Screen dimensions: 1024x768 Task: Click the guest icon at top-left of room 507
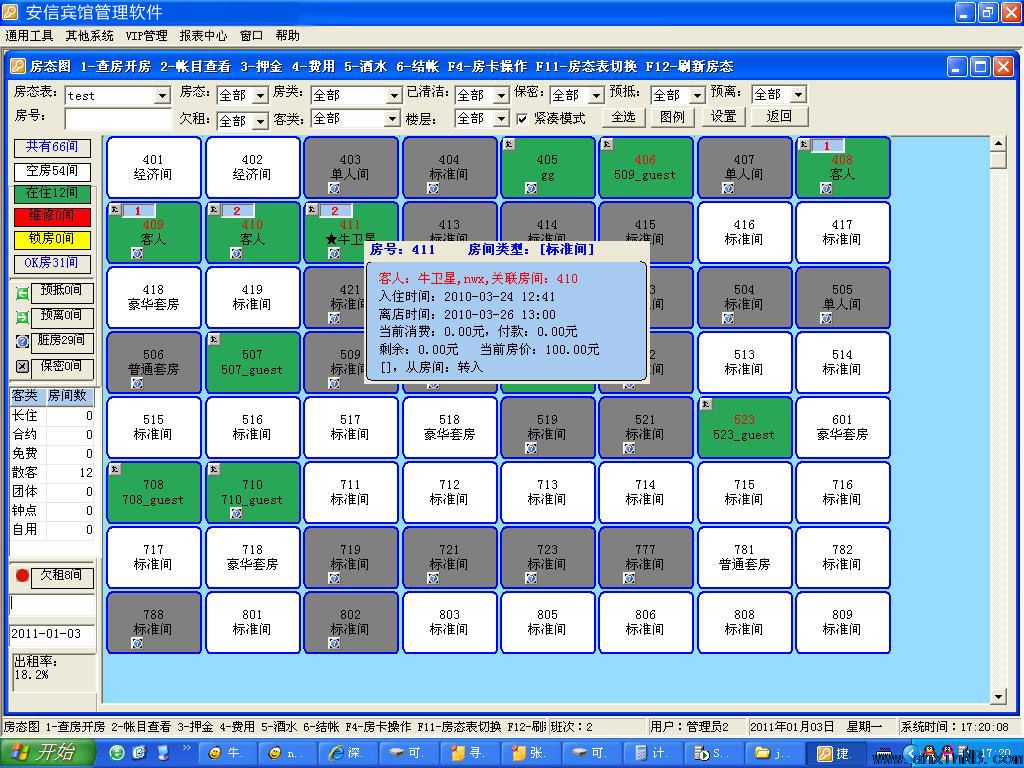click(x=214, y=339)
